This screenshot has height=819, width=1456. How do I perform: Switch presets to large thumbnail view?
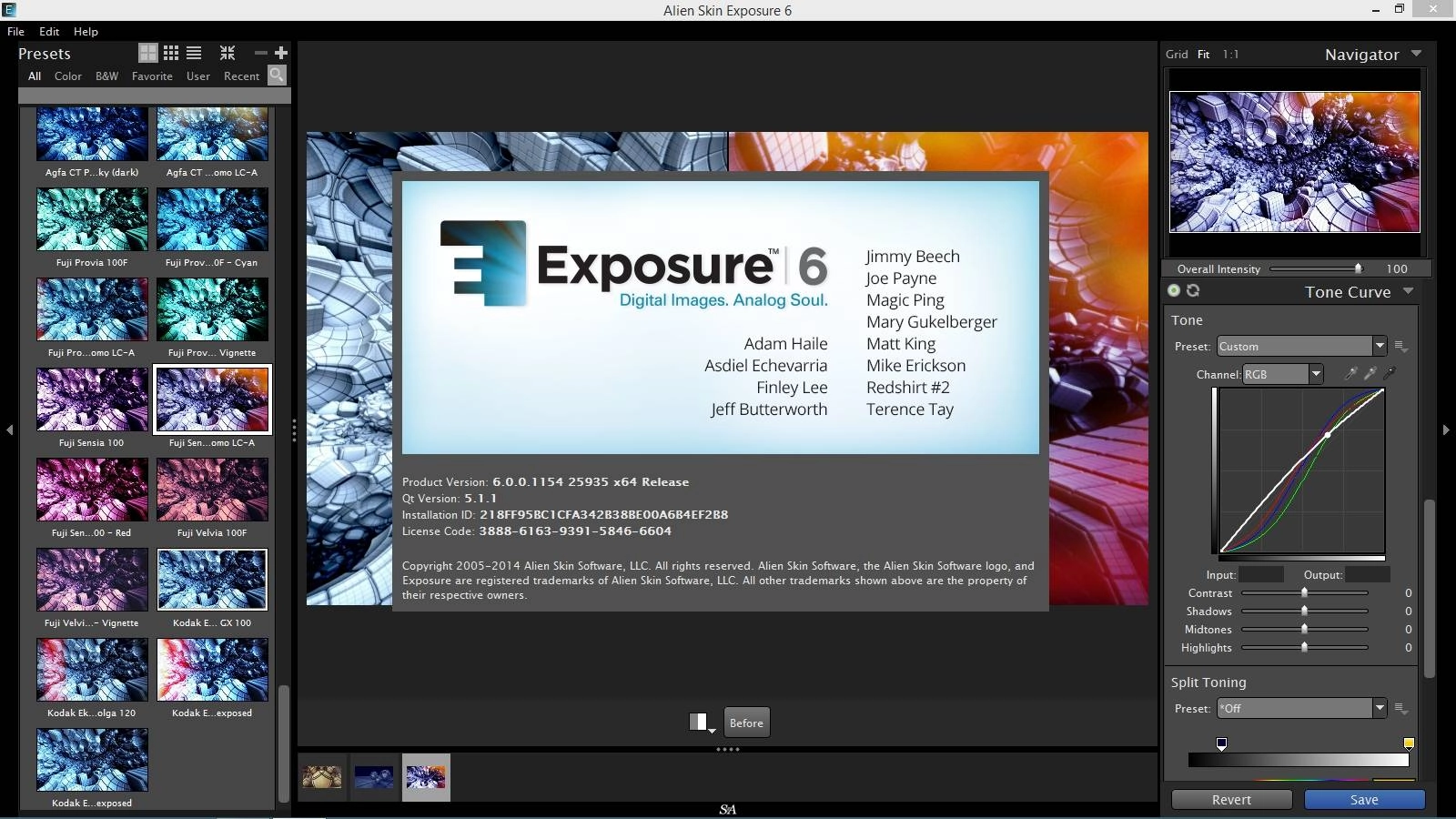tap(147, 53)
